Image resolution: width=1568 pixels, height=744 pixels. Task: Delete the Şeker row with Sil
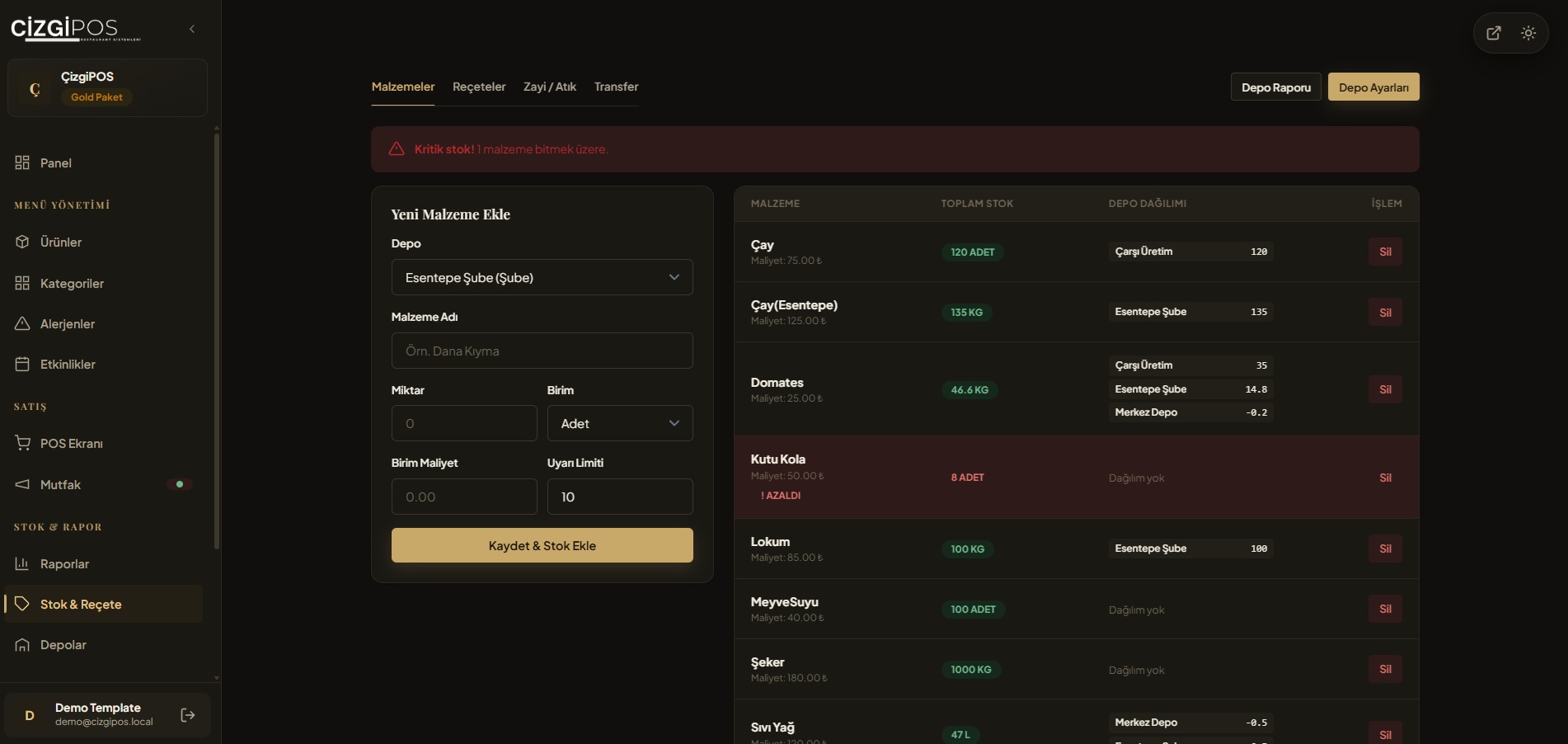pos(1385,669)
